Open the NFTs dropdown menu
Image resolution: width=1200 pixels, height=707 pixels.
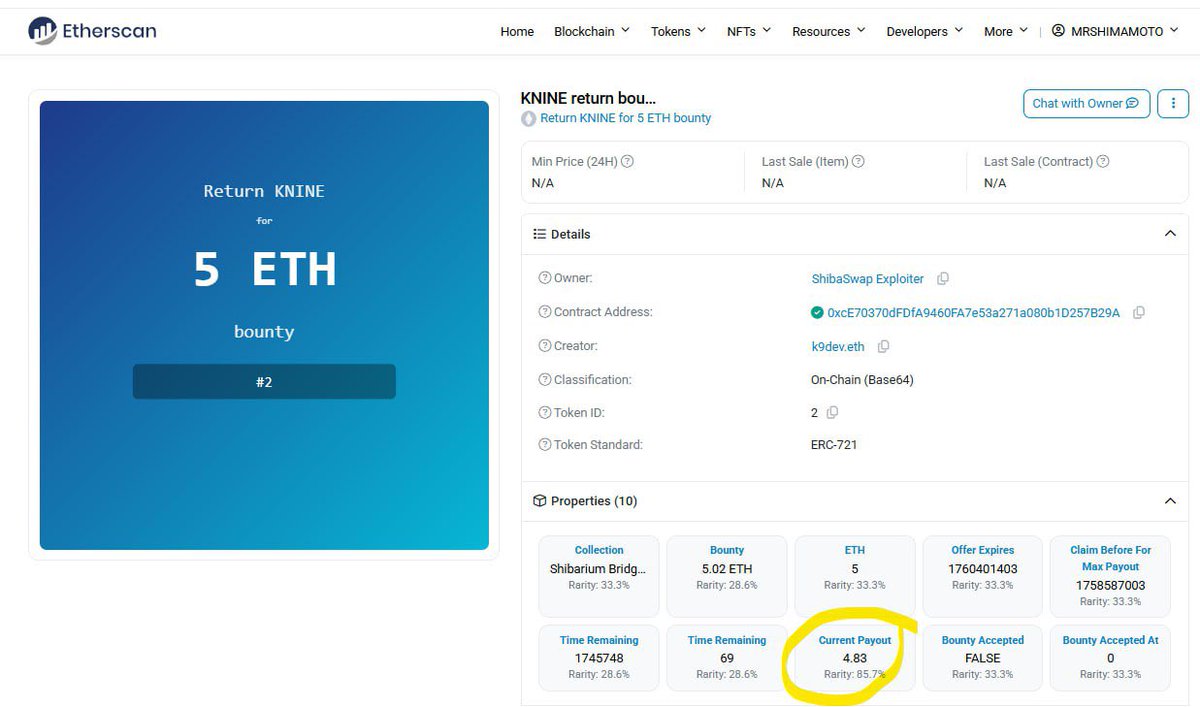749,31
